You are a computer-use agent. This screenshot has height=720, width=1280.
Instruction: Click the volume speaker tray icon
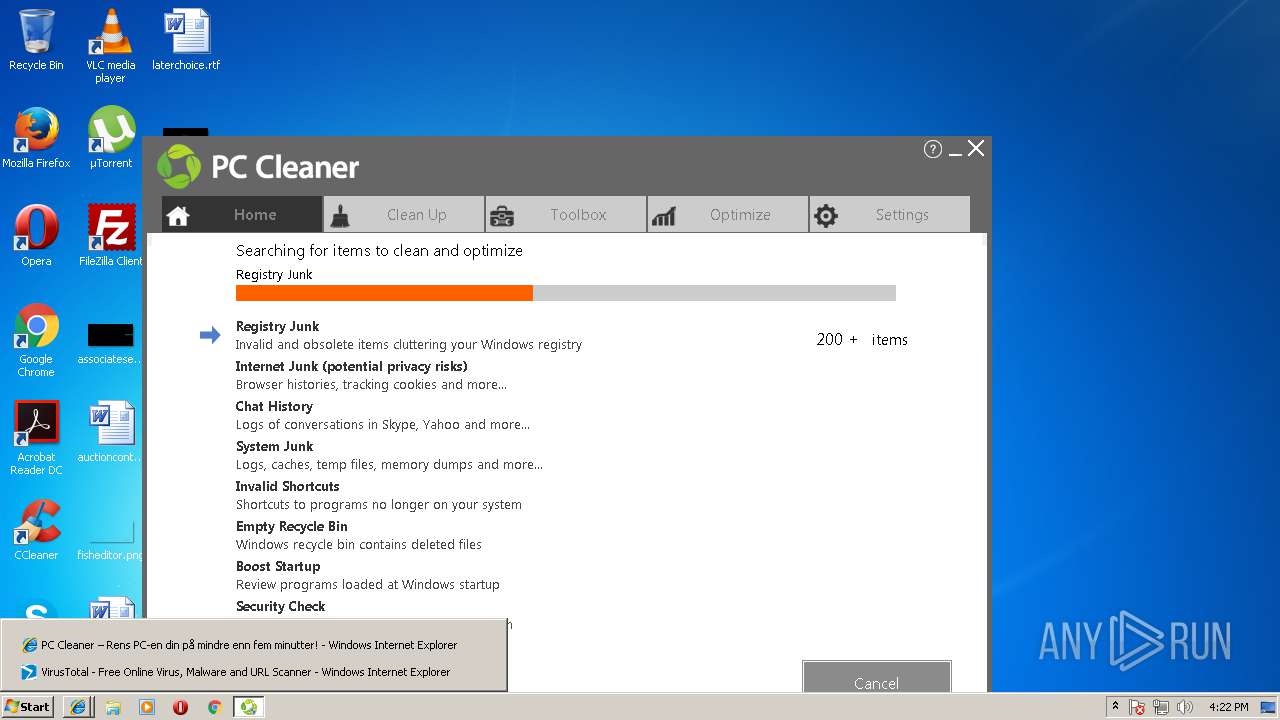1185,707
